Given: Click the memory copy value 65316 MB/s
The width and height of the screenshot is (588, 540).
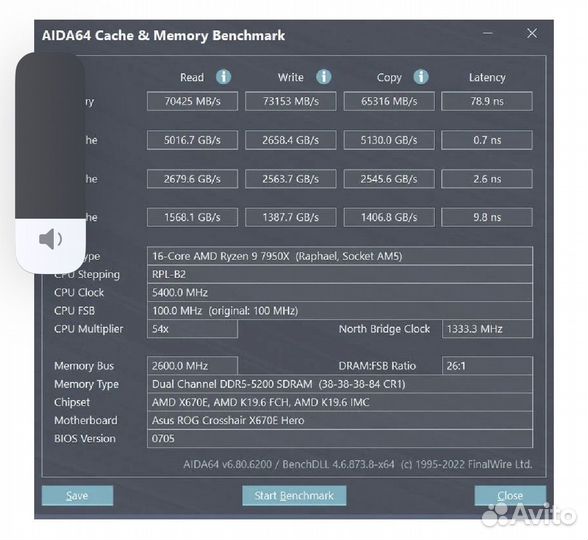Looking at the screenshot, I should pos(389,101).
